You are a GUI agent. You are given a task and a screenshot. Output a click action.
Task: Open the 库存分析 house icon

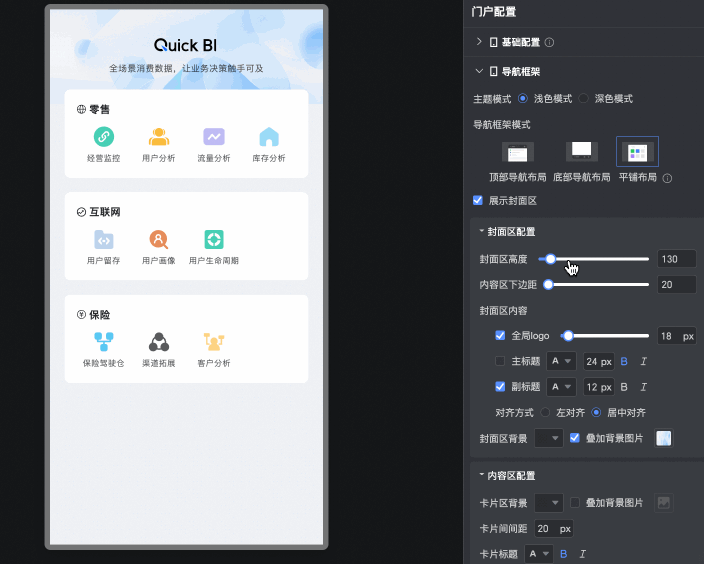click(x=269, y=137)
